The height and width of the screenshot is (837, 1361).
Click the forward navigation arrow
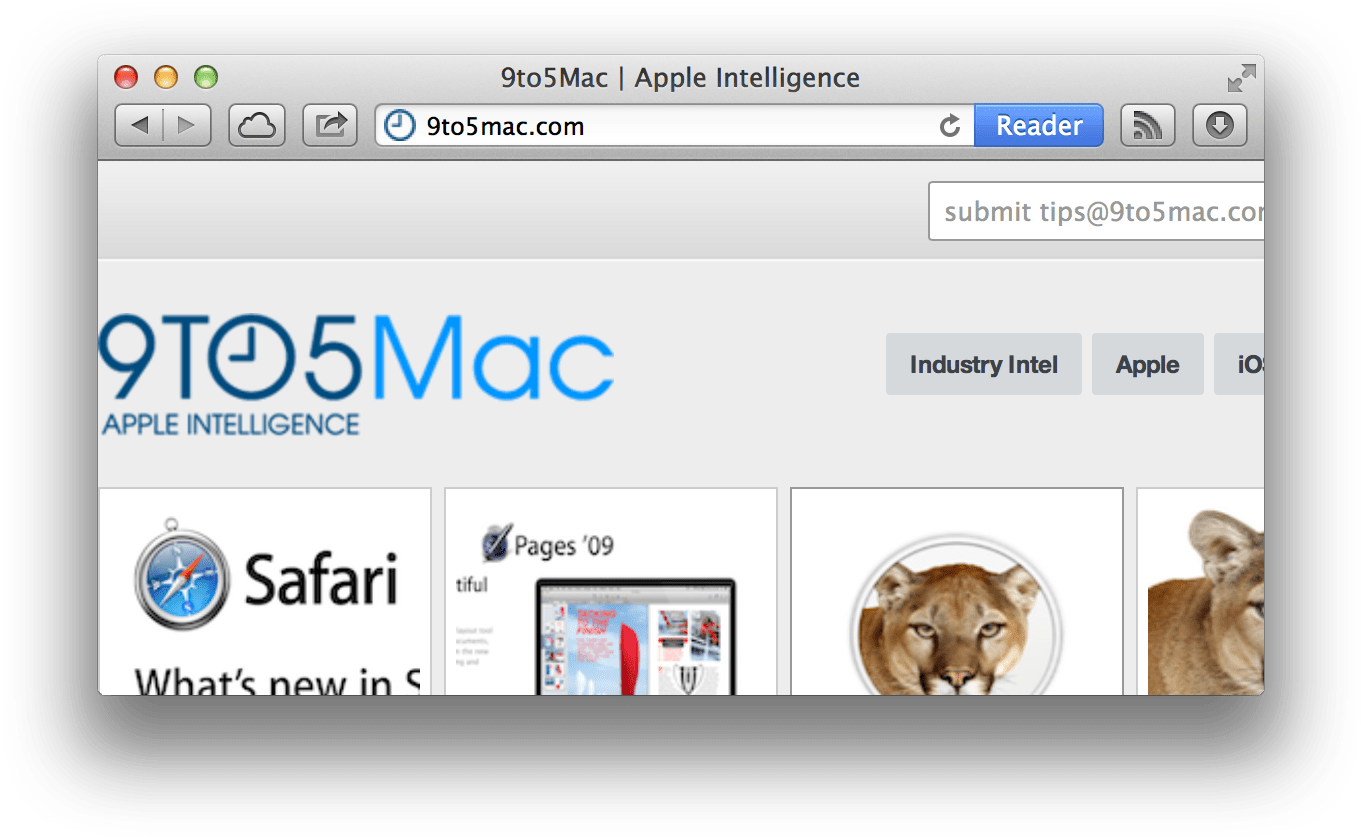click(186, 125)
